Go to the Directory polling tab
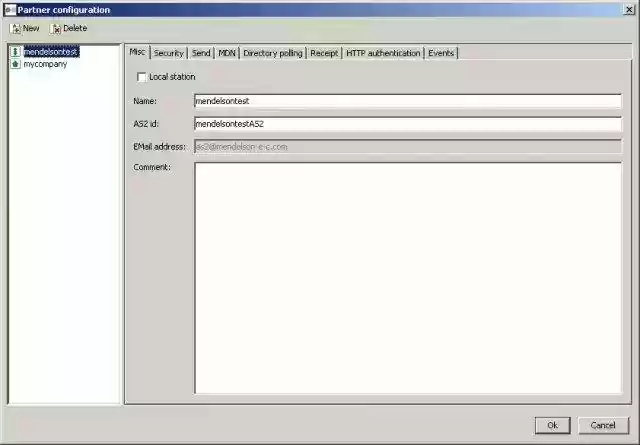 [x=273, y=53]
